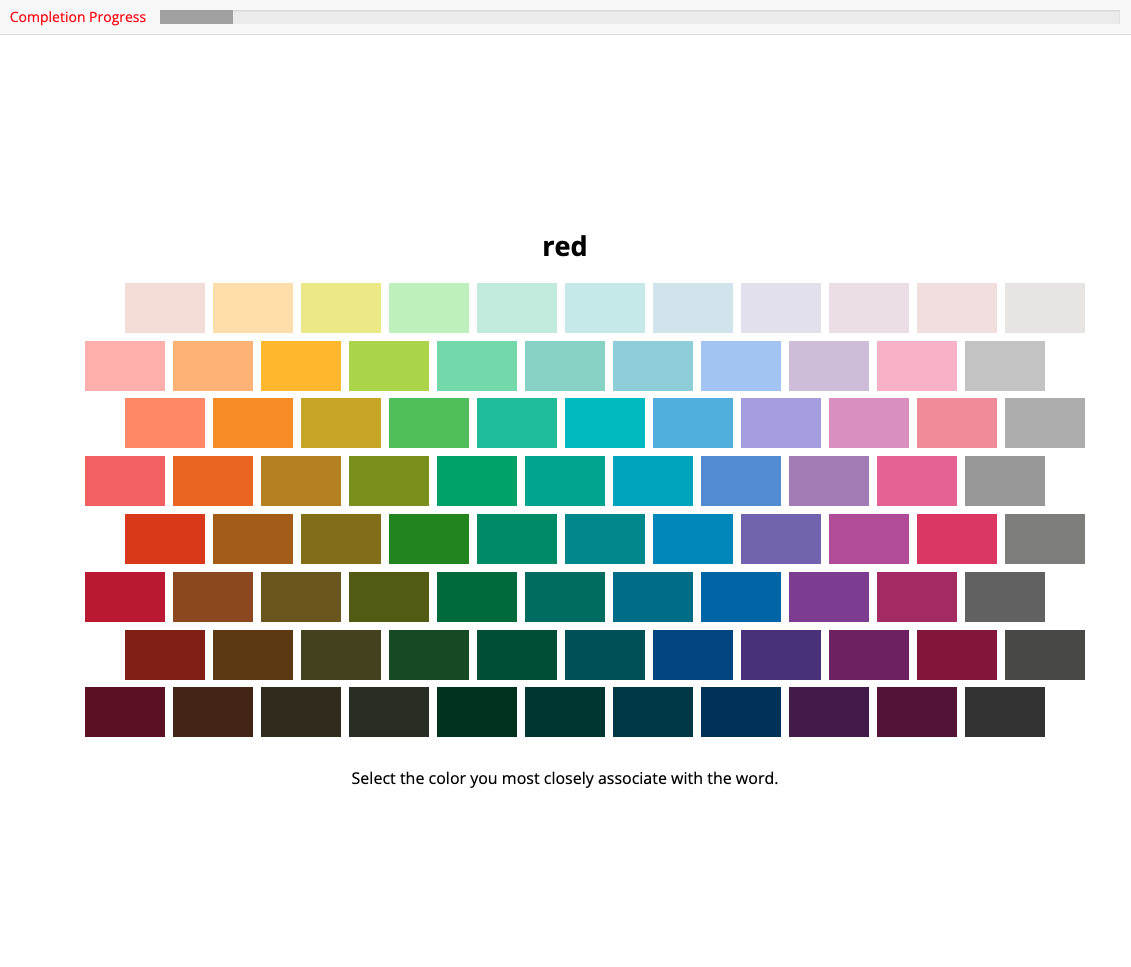The height and width of the screenshot is (967, 1131).
Task: Select the lime green swatch
Action: 389,366
